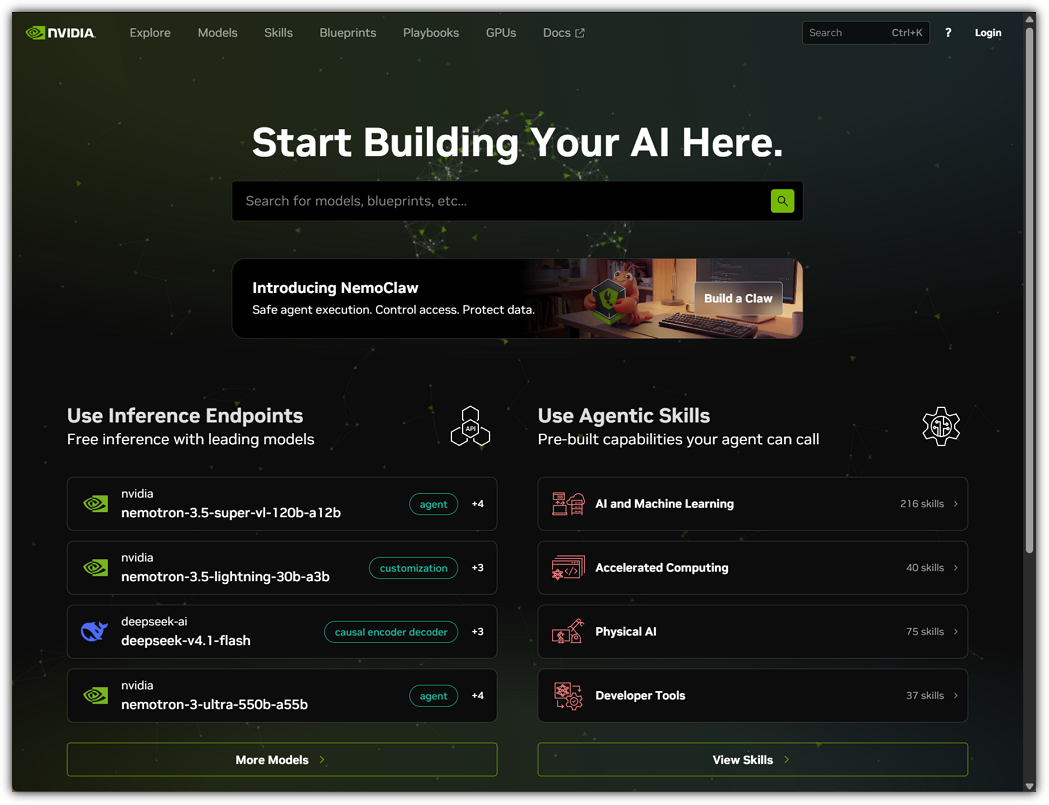Click the API hexagon icon by Inference Endpoints
This screenshot has height=805, width=1049.
click(x=470, y=426)
